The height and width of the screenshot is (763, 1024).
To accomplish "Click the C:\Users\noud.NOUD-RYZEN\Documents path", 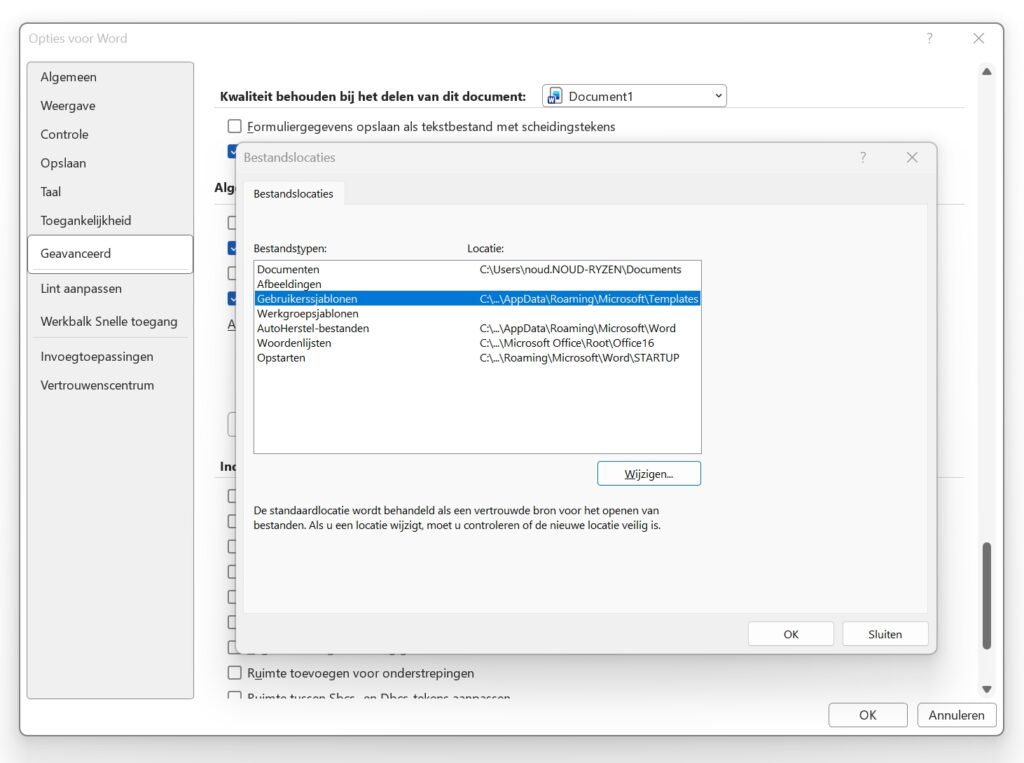I will click(x=580, y=269).
